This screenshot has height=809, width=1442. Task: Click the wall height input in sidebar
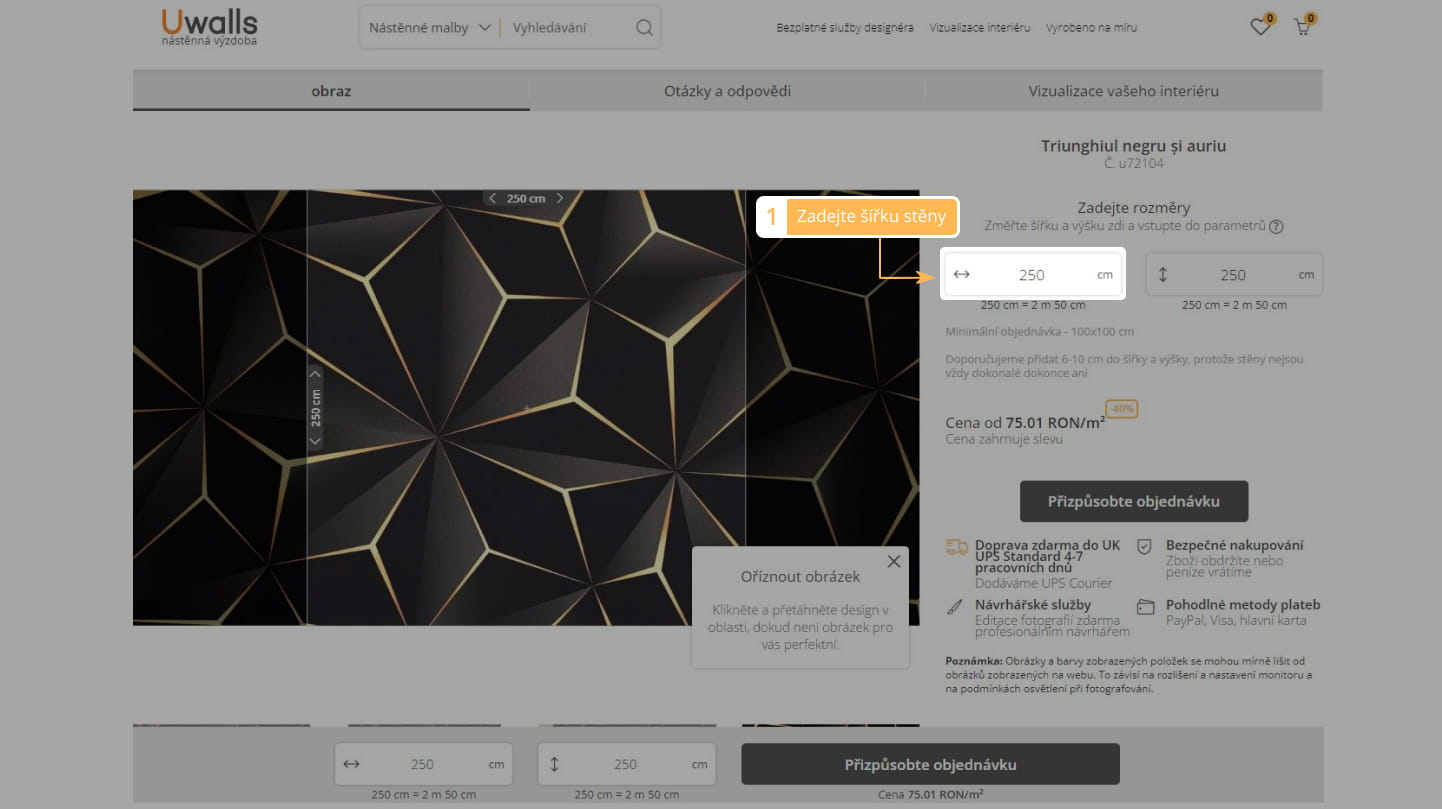(1232, 275)
